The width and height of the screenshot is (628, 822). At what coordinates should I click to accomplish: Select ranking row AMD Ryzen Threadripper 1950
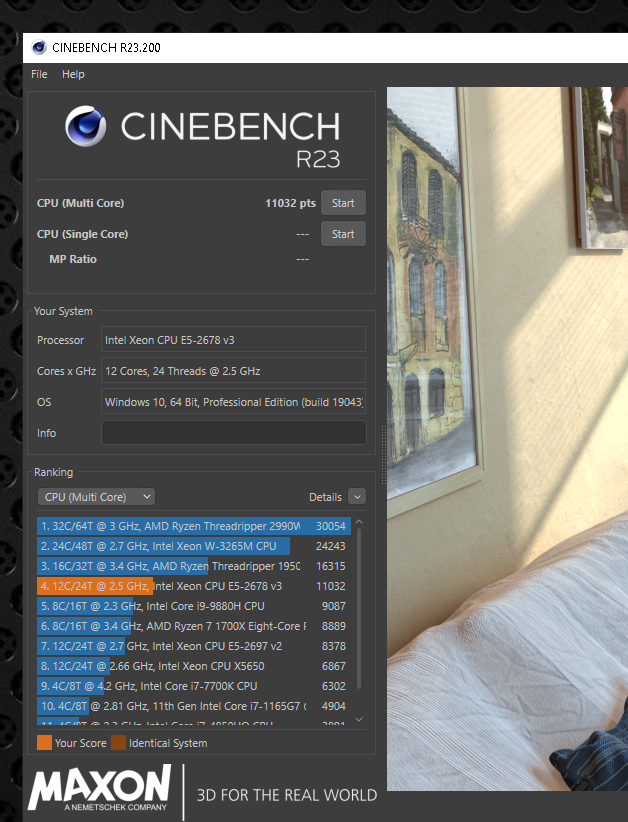click(x=194, y=566)
